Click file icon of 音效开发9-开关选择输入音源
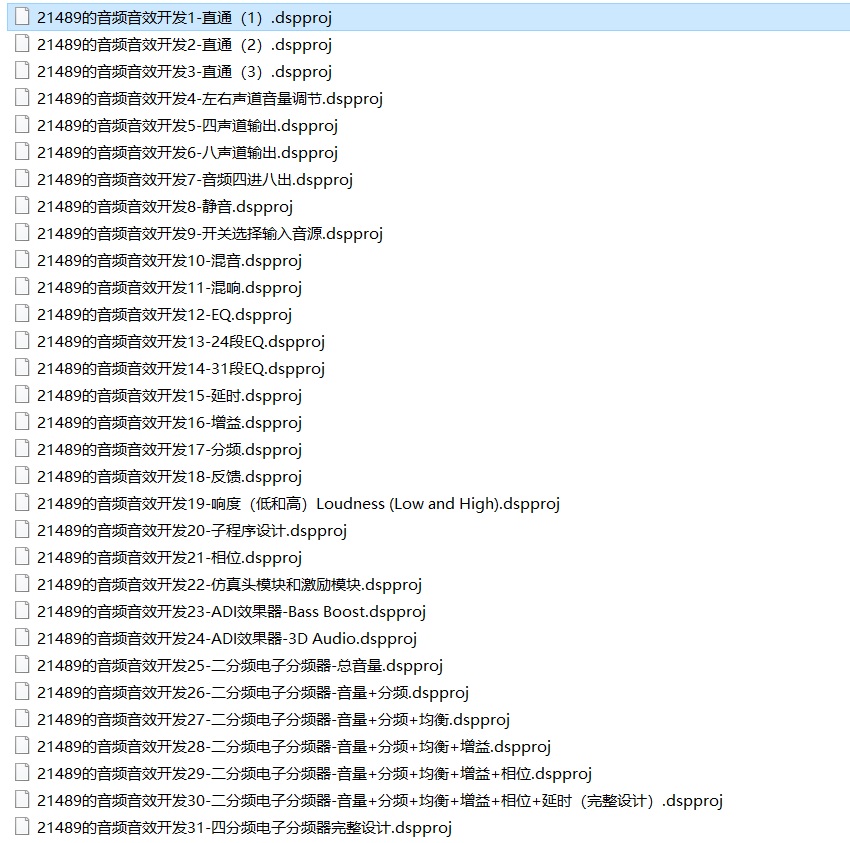Viewport: 850px width, 843px height. pyautogui.click(x=22, y=233)
